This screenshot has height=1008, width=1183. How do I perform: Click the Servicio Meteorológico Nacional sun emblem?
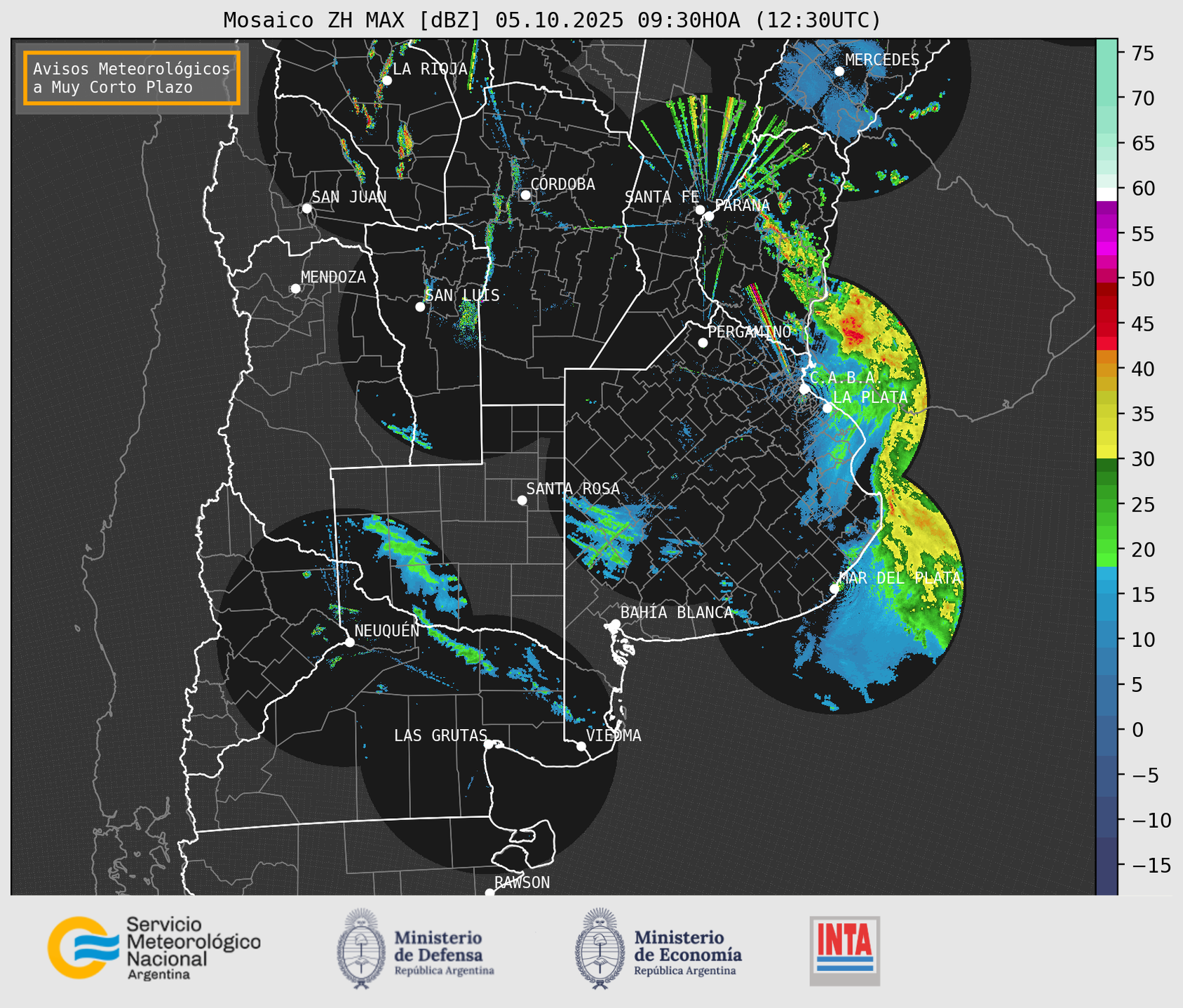(x=83, y=948)
